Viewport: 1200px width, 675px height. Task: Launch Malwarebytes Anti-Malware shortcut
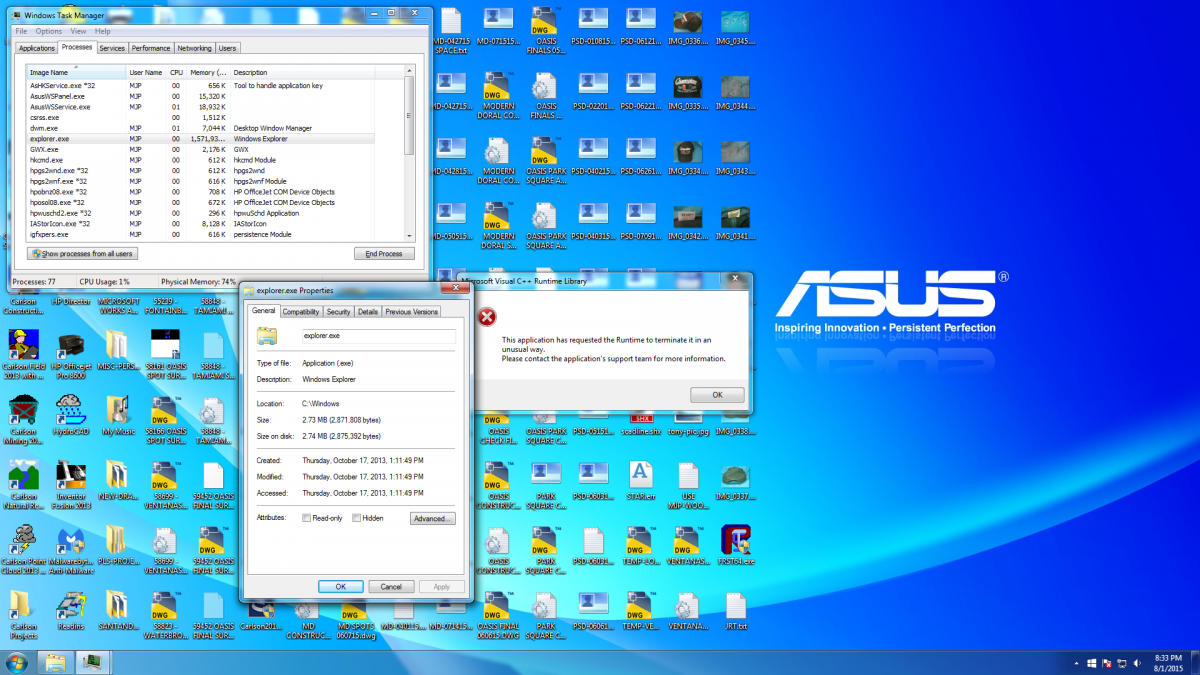71,548
